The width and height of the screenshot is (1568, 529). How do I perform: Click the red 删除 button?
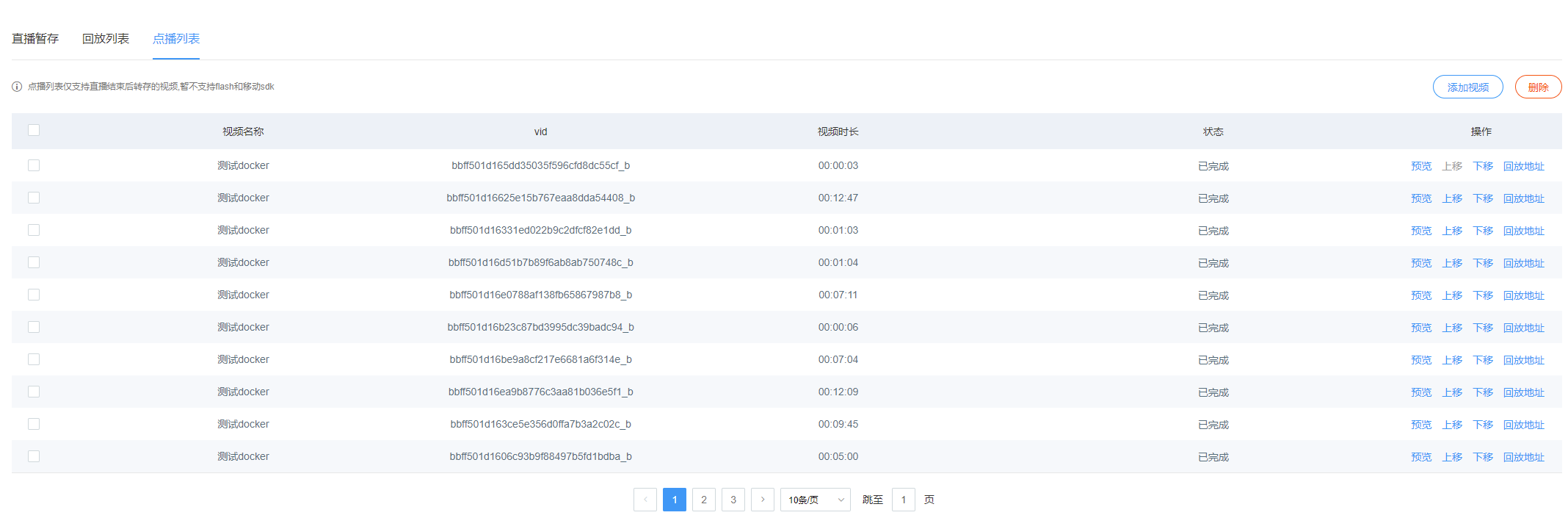coord(1539,87)
